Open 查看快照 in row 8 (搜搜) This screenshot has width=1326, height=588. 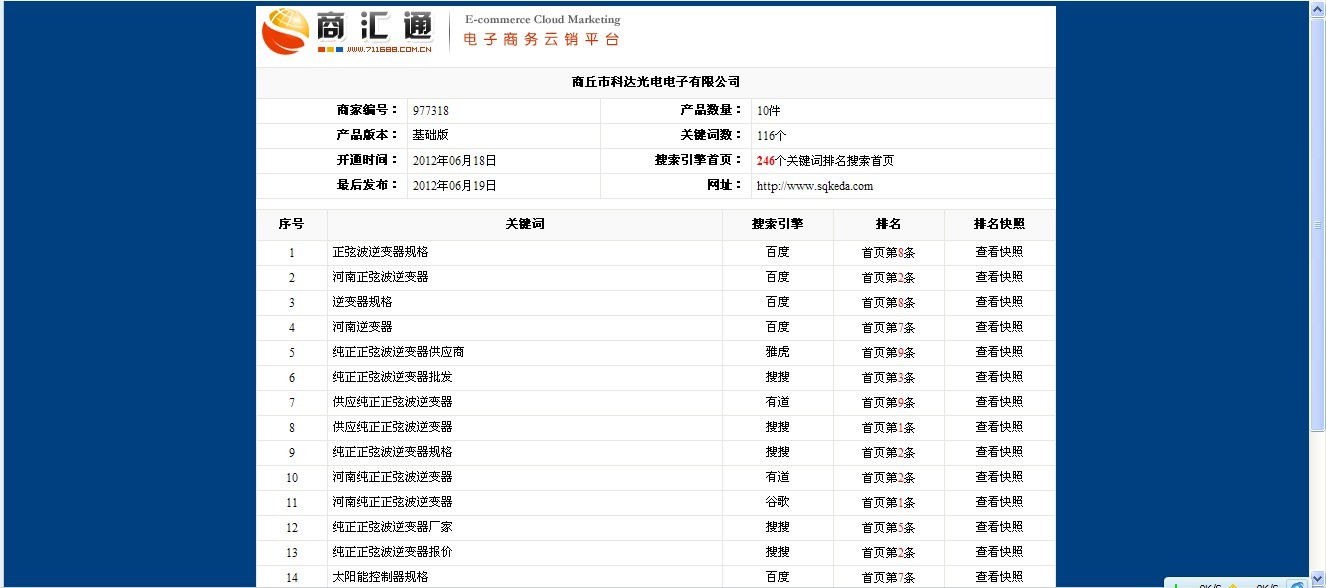coord(999,427)
